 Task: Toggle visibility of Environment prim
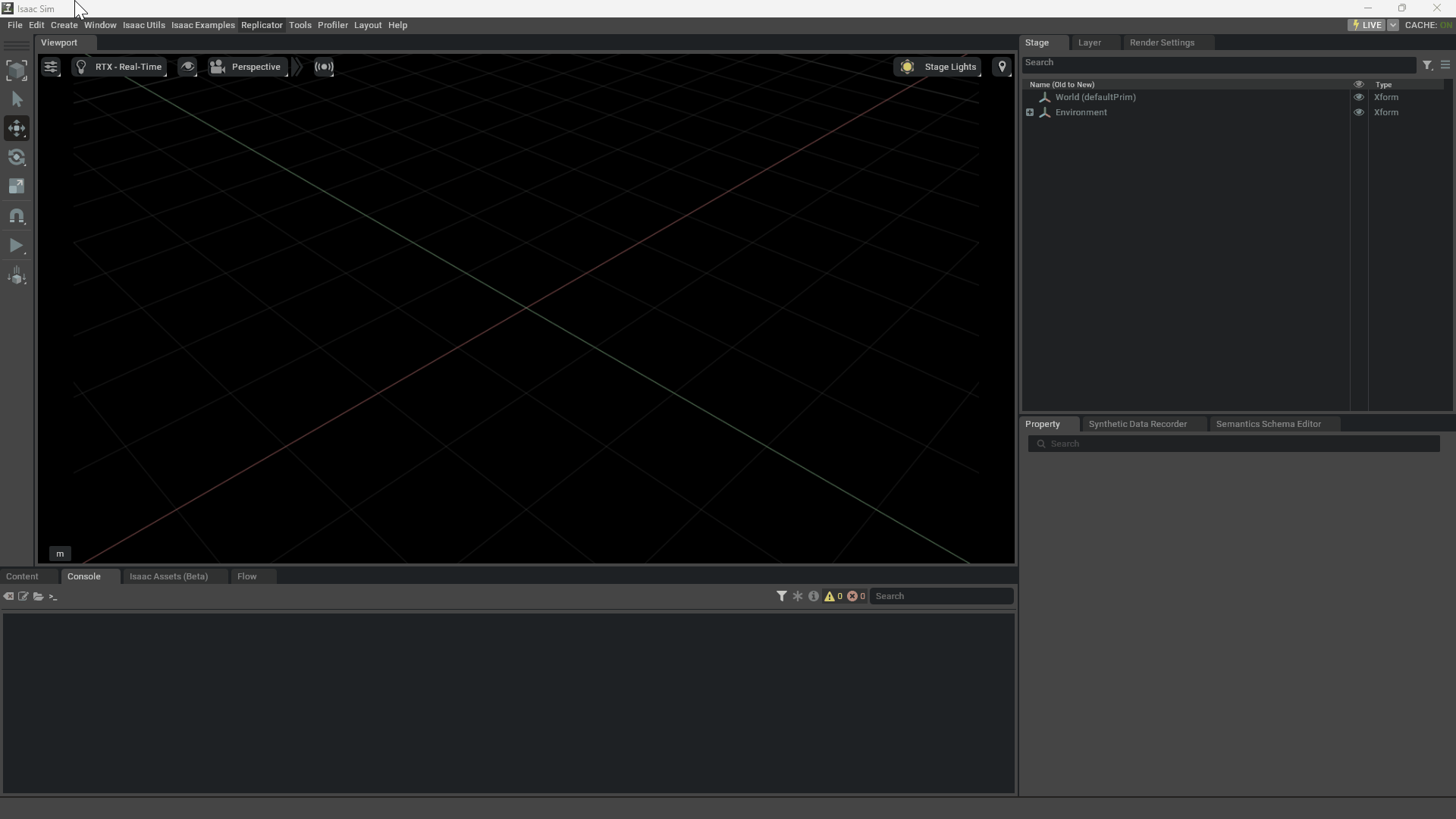tap(1359, 112)
